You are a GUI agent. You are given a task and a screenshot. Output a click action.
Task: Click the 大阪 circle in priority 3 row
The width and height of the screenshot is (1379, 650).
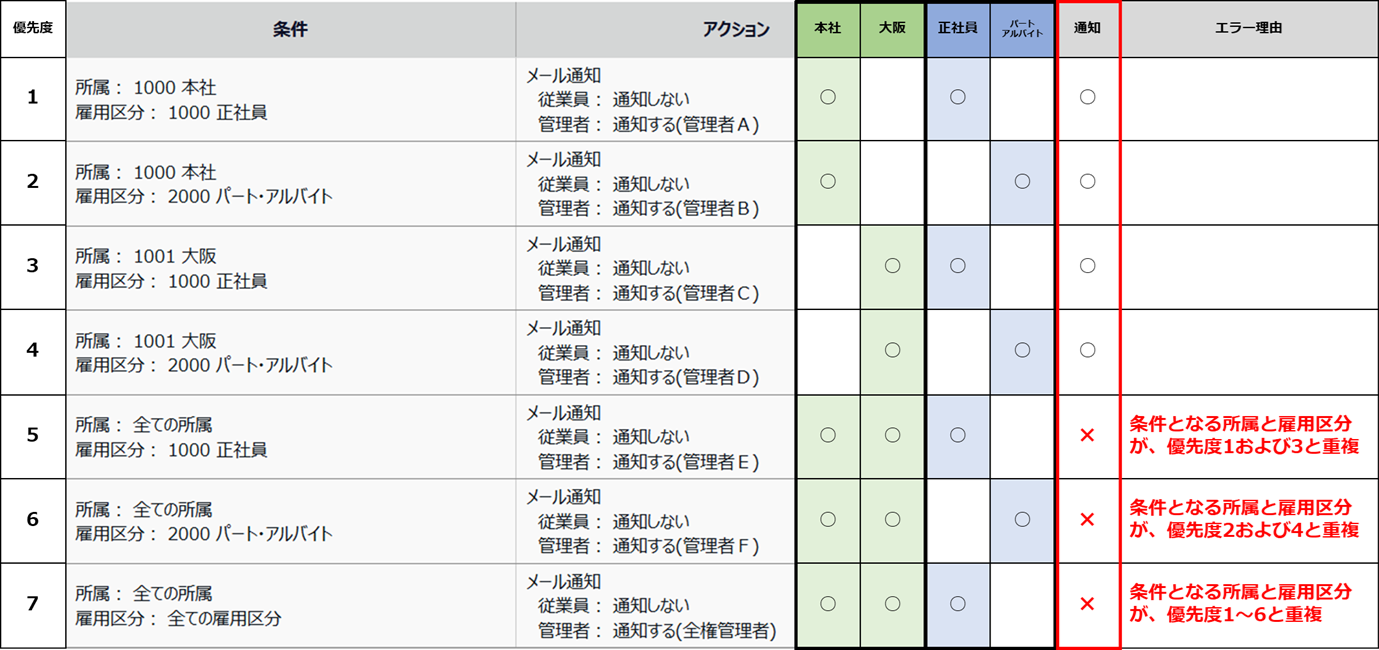click(x=893, y=266)
